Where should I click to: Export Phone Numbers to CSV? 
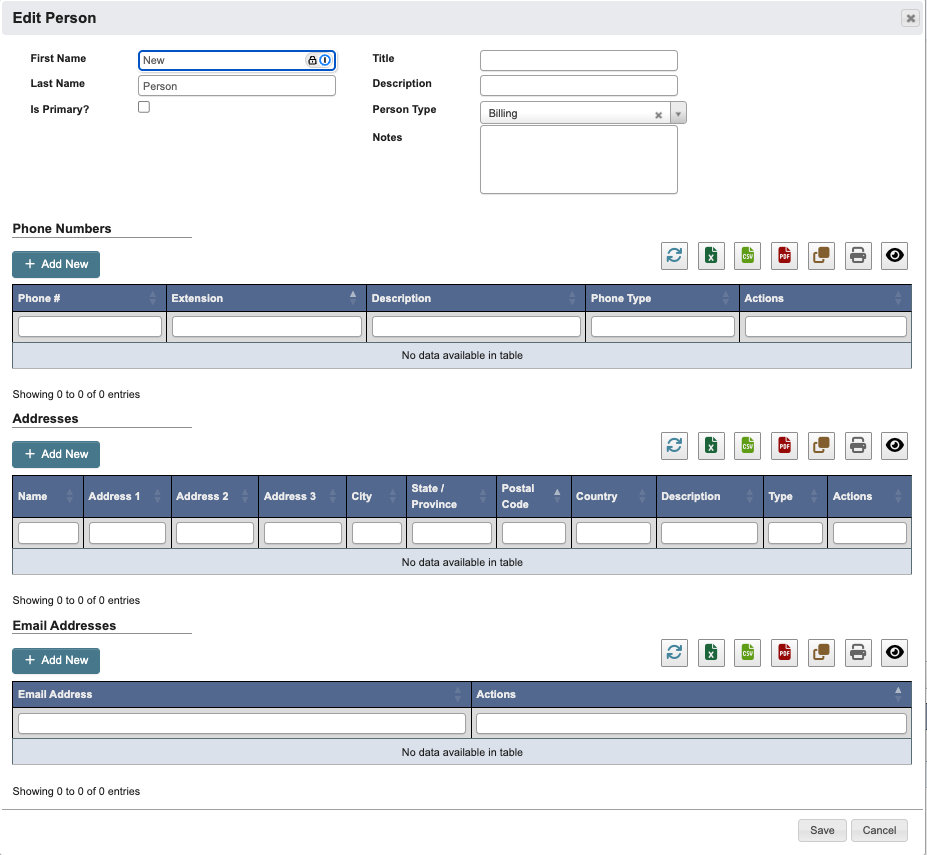(x=747, y=256)
